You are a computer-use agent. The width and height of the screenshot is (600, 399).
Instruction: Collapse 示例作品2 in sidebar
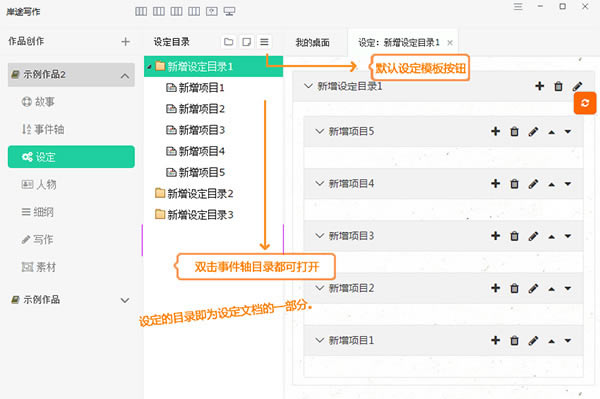pos(125,76)
